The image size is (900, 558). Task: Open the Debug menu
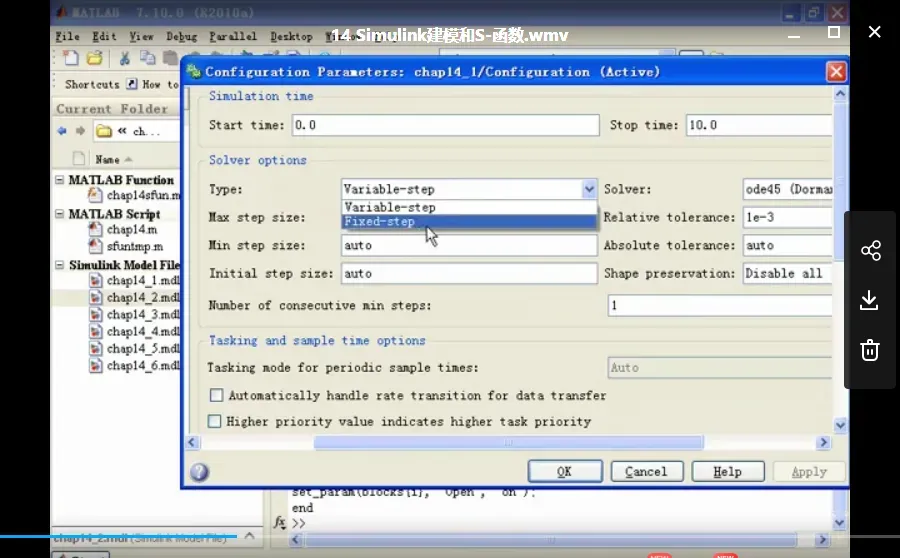click(181, 36)
